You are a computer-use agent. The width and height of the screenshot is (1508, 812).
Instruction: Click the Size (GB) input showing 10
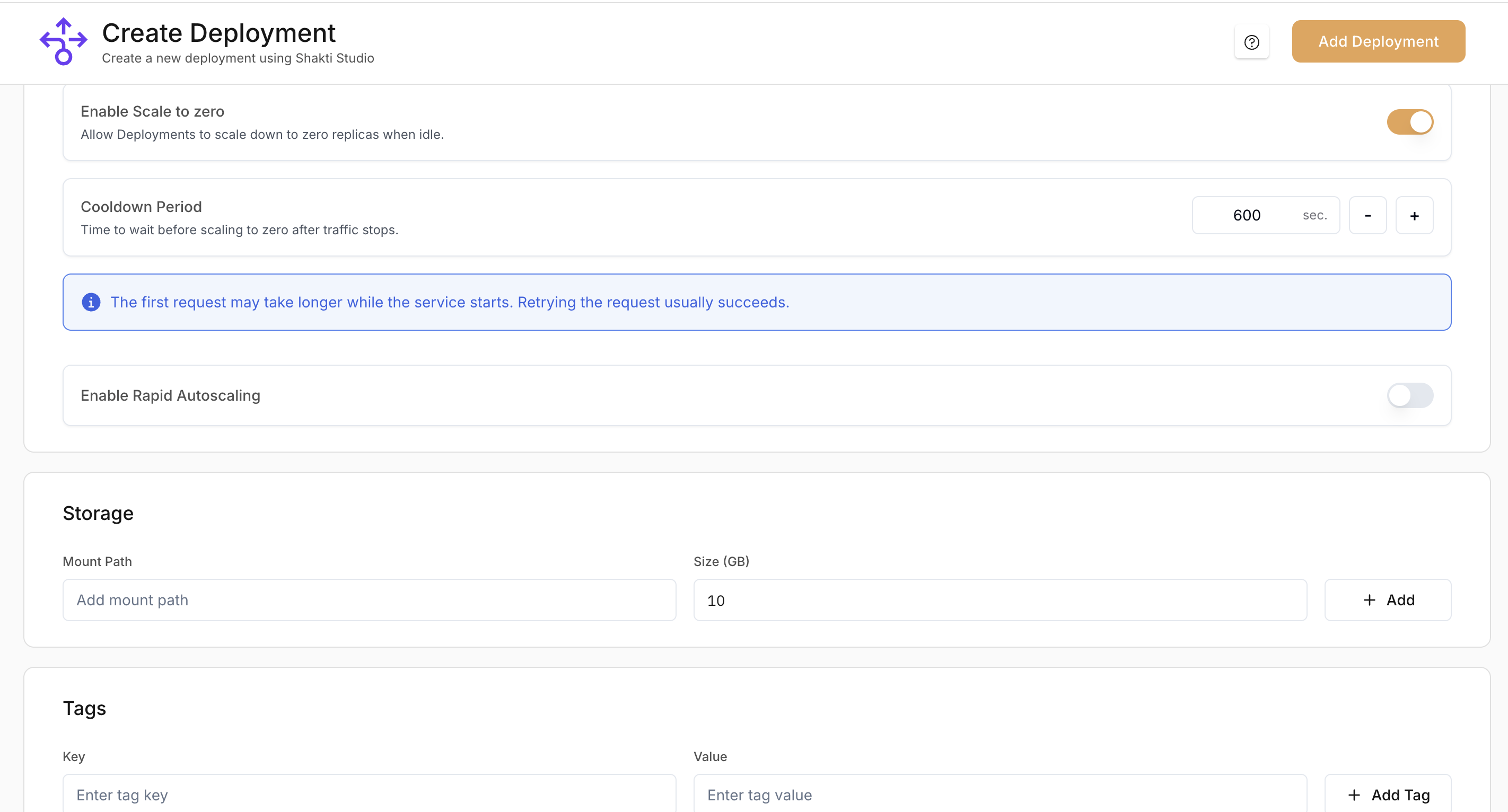click(1000, 600)
